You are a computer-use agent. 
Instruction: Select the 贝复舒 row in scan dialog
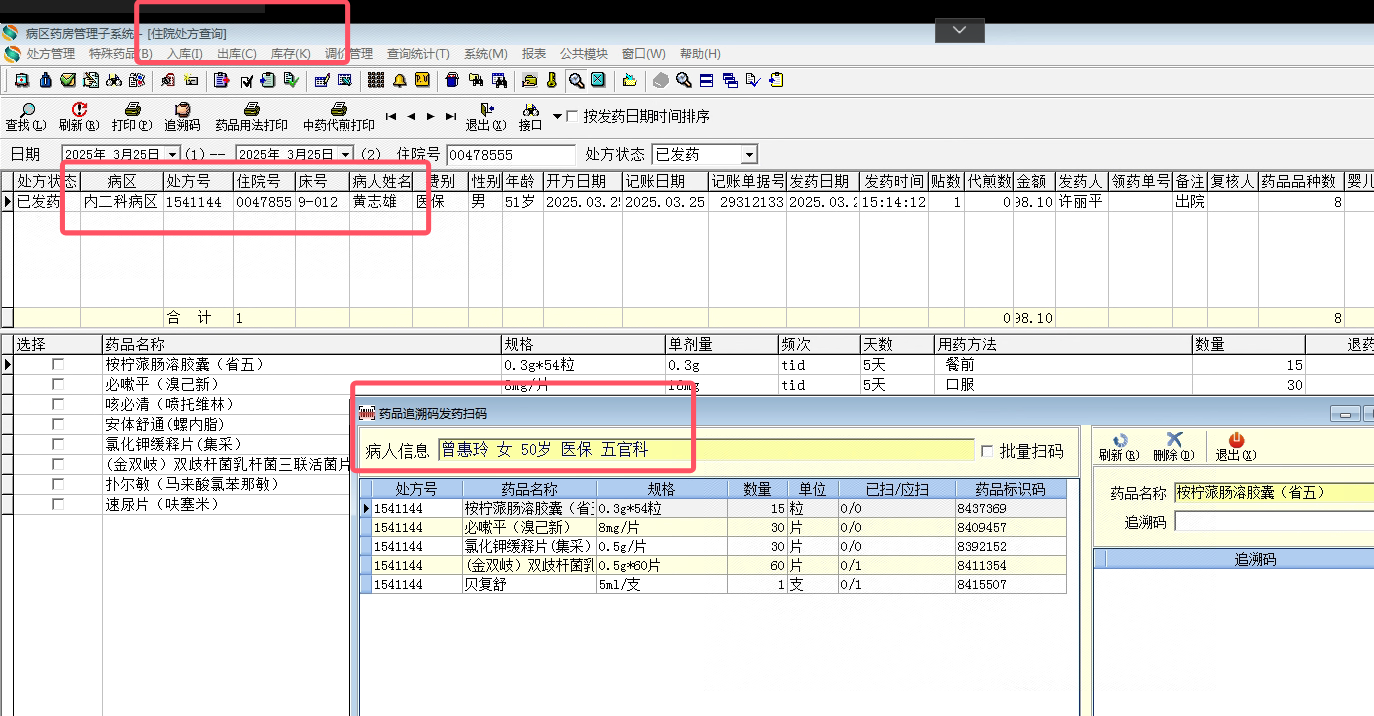(x=713, y=584)
